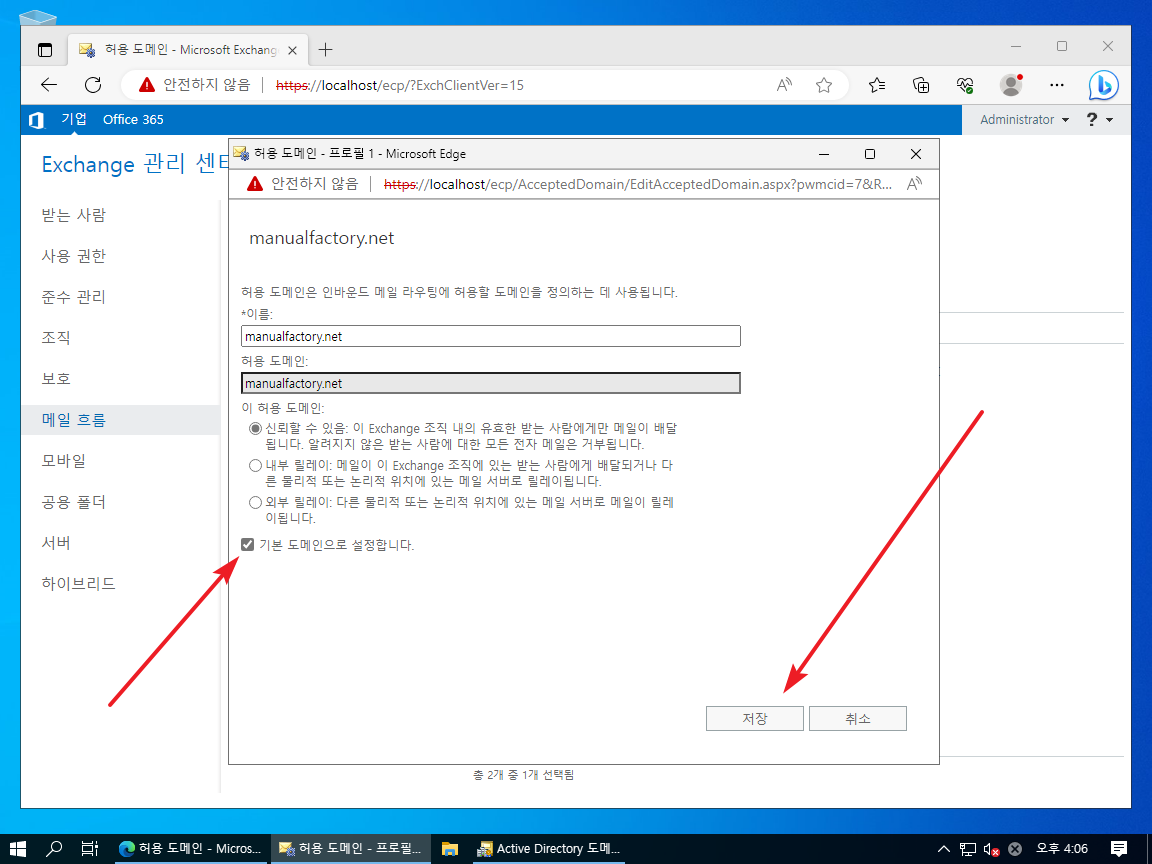This screenshot has height=864, width=1152.
Task: Click the not secure warning in main window
Action: pyautogui.click(x=195, y=85)
